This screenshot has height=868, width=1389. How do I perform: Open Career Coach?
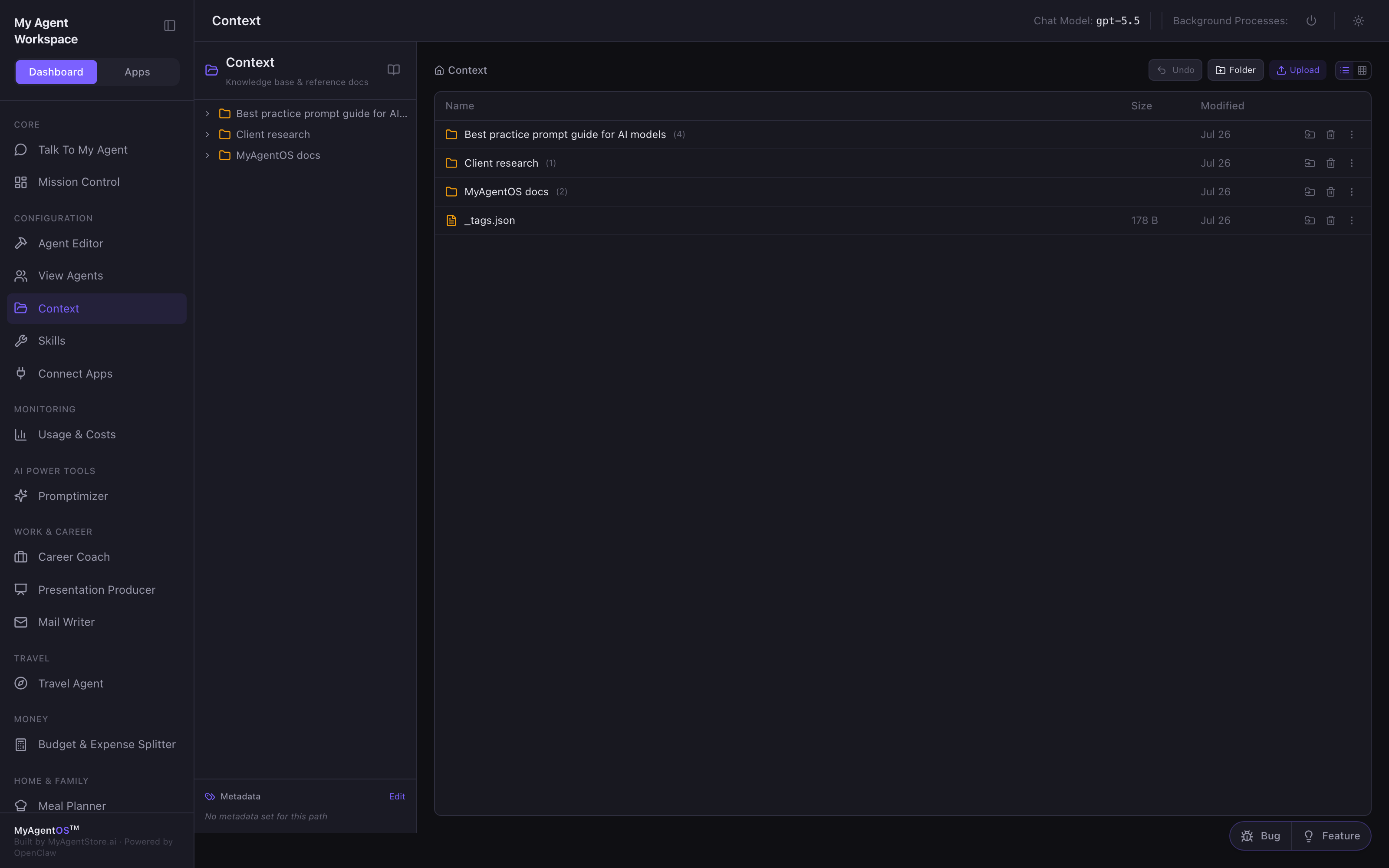[96, 557]
